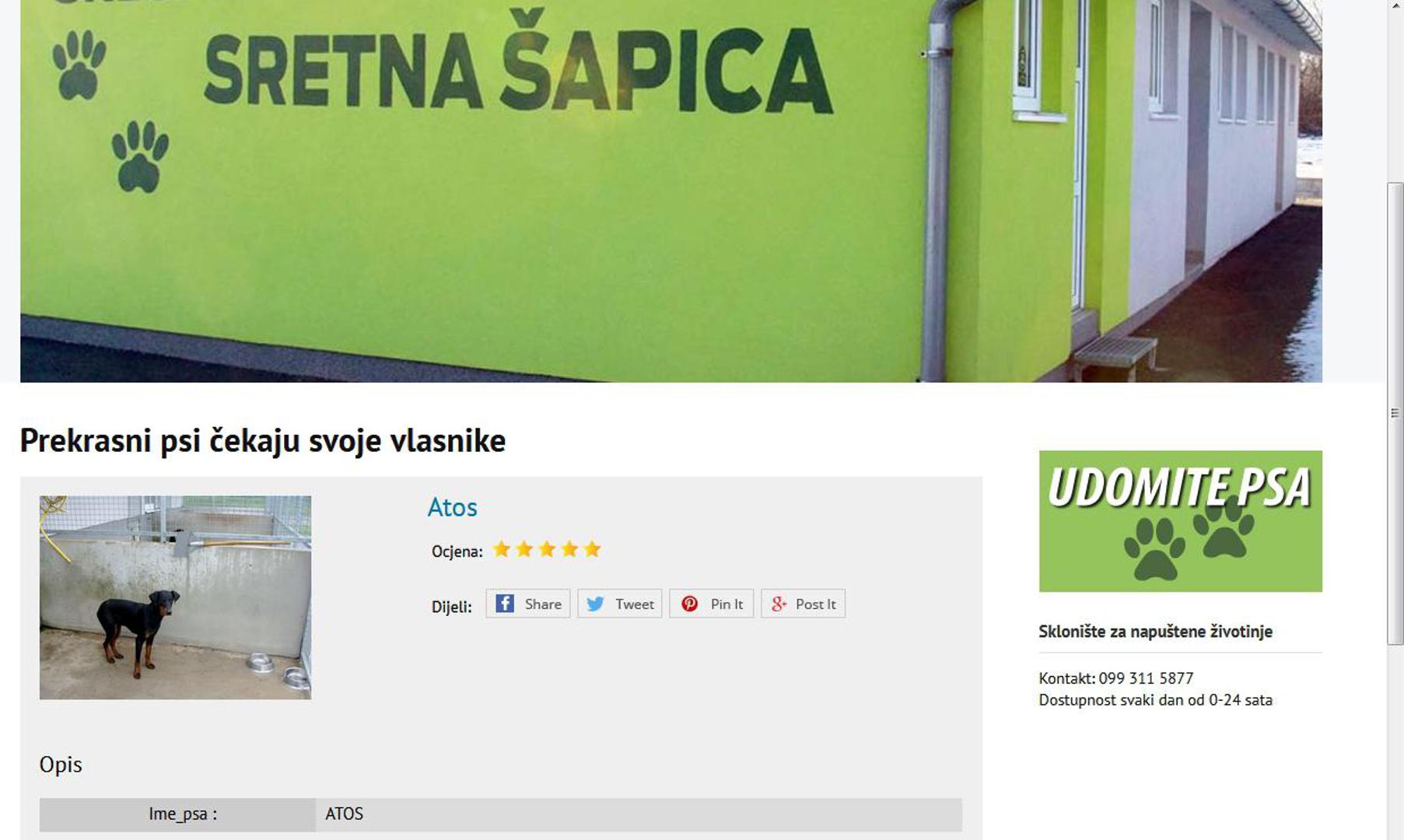The width and height of the screenshot is (1404, 840).
Task: Choose the third rating star
Action: (x=547, y=550)
